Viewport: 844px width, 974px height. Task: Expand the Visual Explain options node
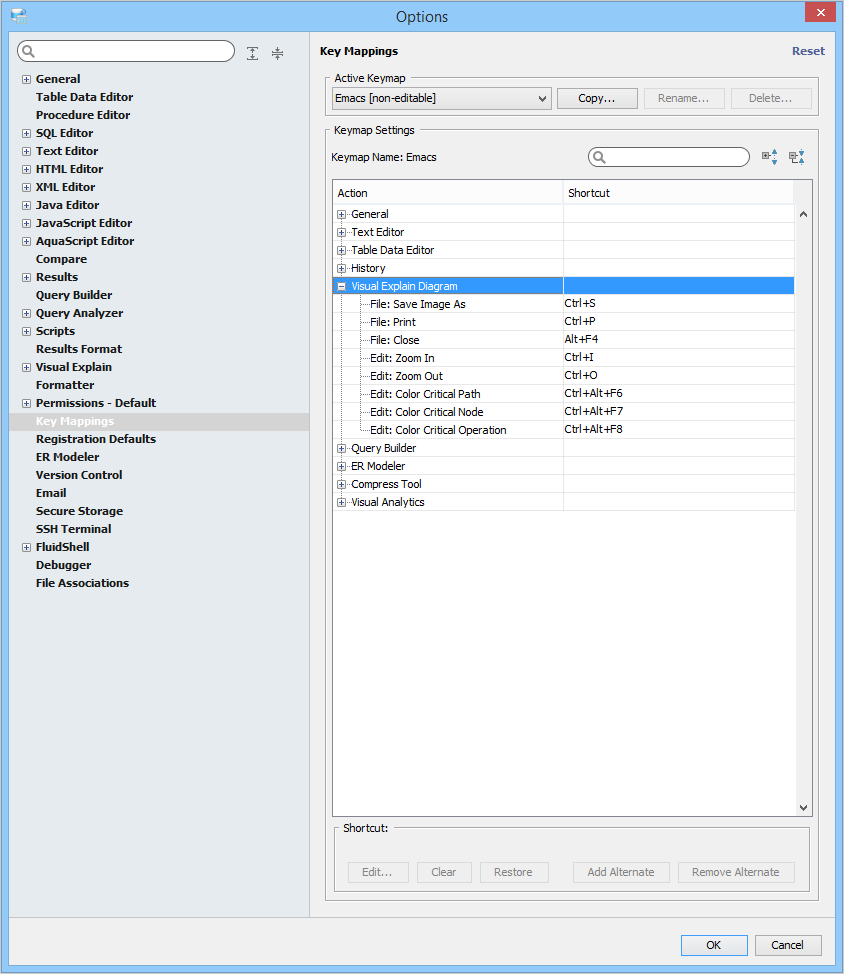tap(26, 368)
